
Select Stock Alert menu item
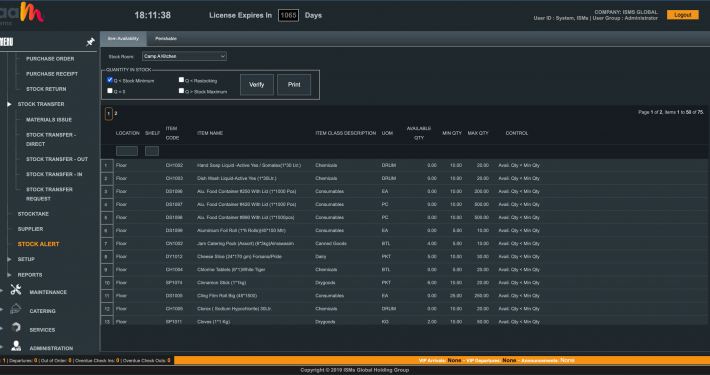(x=38, y=244)
